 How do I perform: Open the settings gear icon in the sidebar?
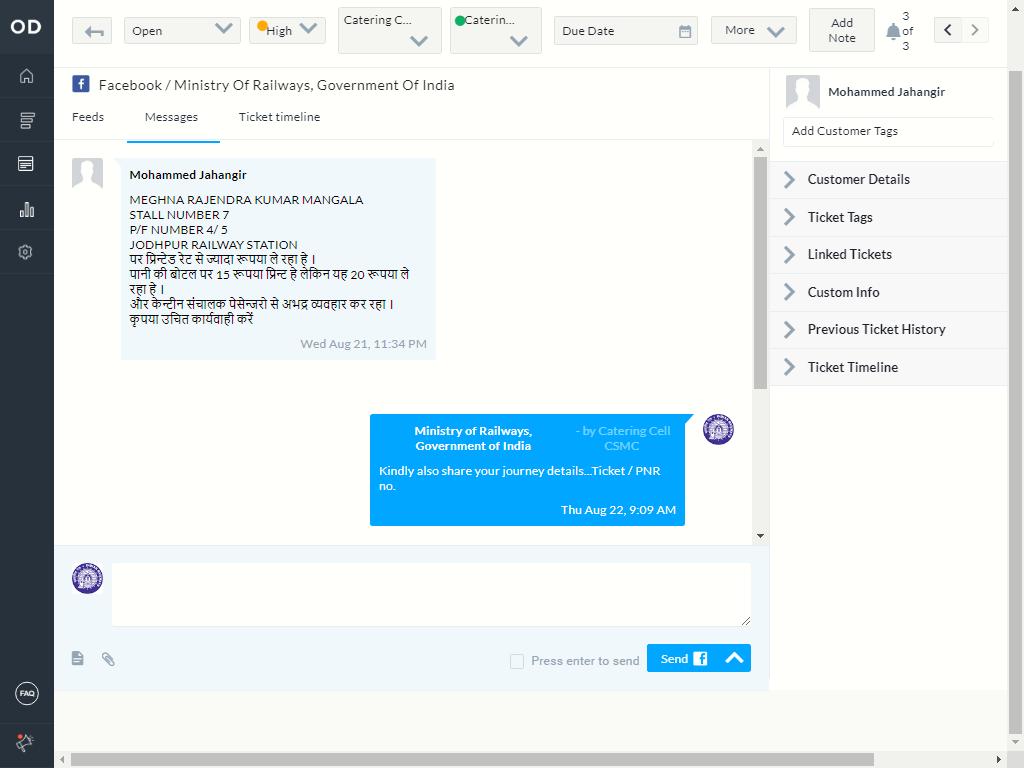click(25, 251)
